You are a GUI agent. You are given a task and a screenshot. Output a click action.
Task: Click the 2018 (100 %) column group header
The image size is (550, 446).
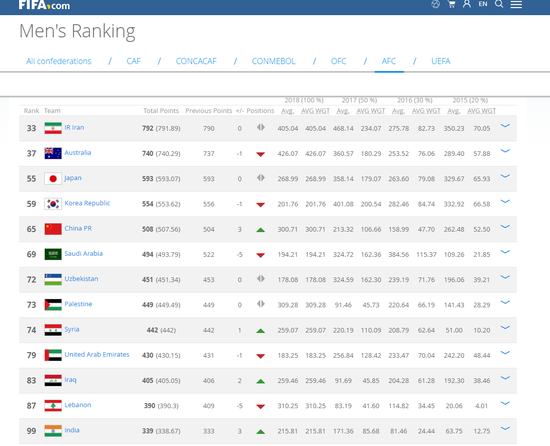(x=304, y=100)
